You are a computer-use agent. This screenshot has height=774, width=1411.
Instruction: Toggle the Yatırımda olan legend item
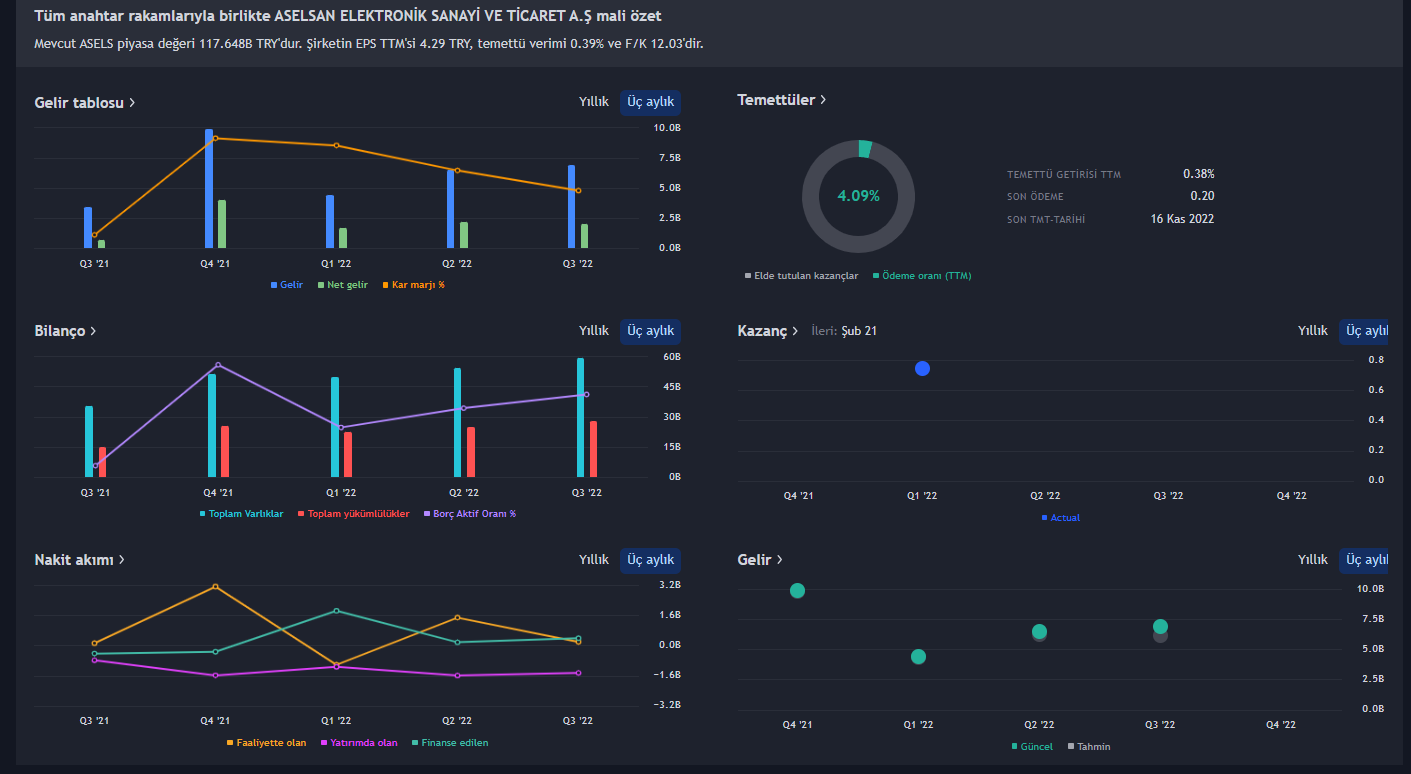[359, 743]
